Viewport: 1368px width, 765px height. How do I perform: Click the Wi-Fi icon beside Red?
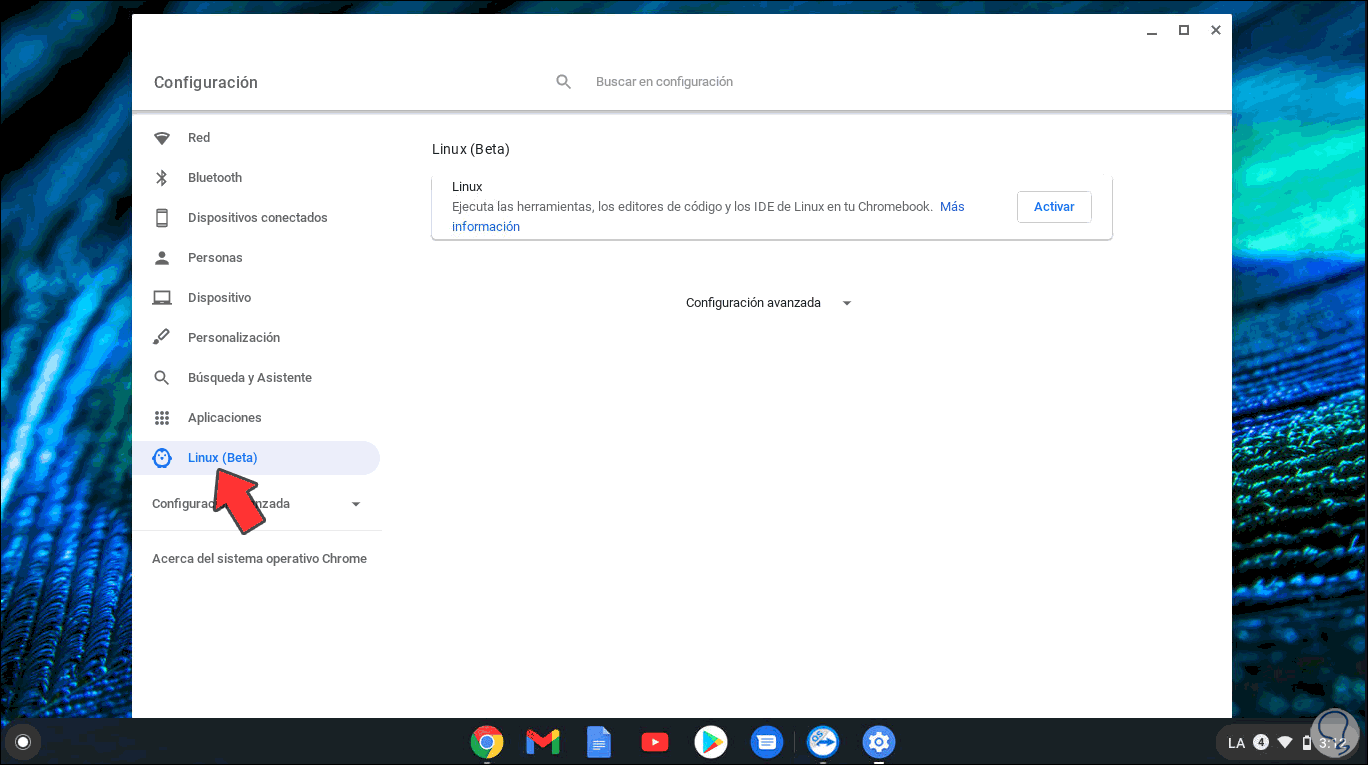[162, 138]
